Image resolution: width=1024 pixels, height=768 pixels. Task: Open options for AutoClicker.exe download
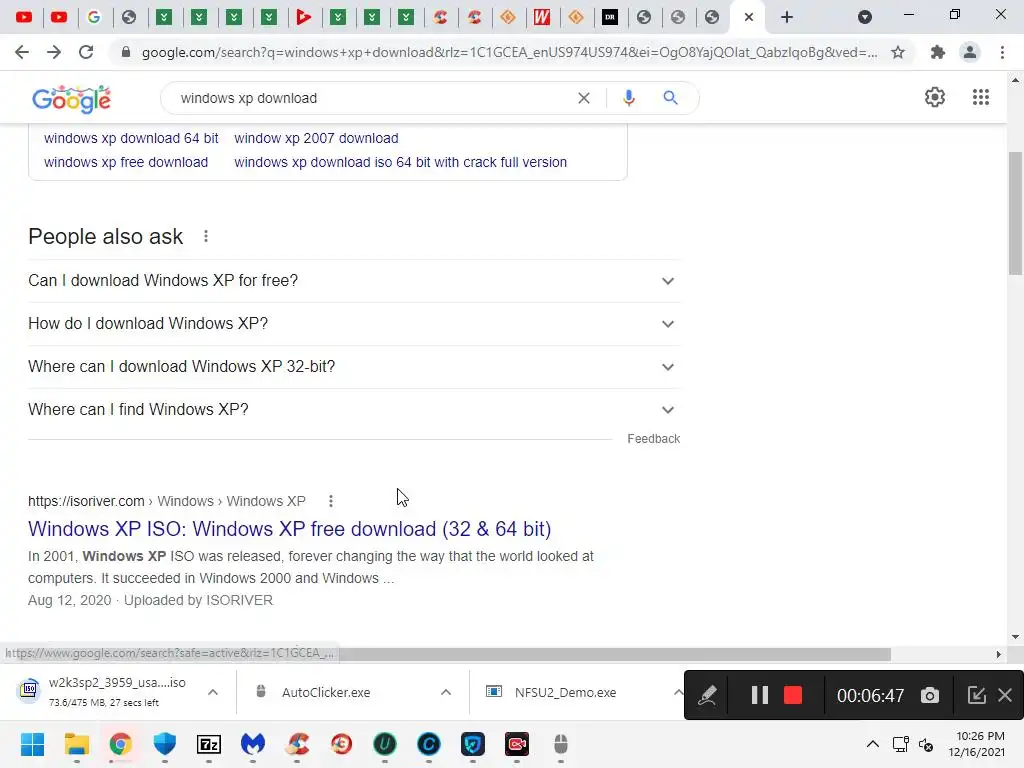pyautogui.click(x=445, y=692)
